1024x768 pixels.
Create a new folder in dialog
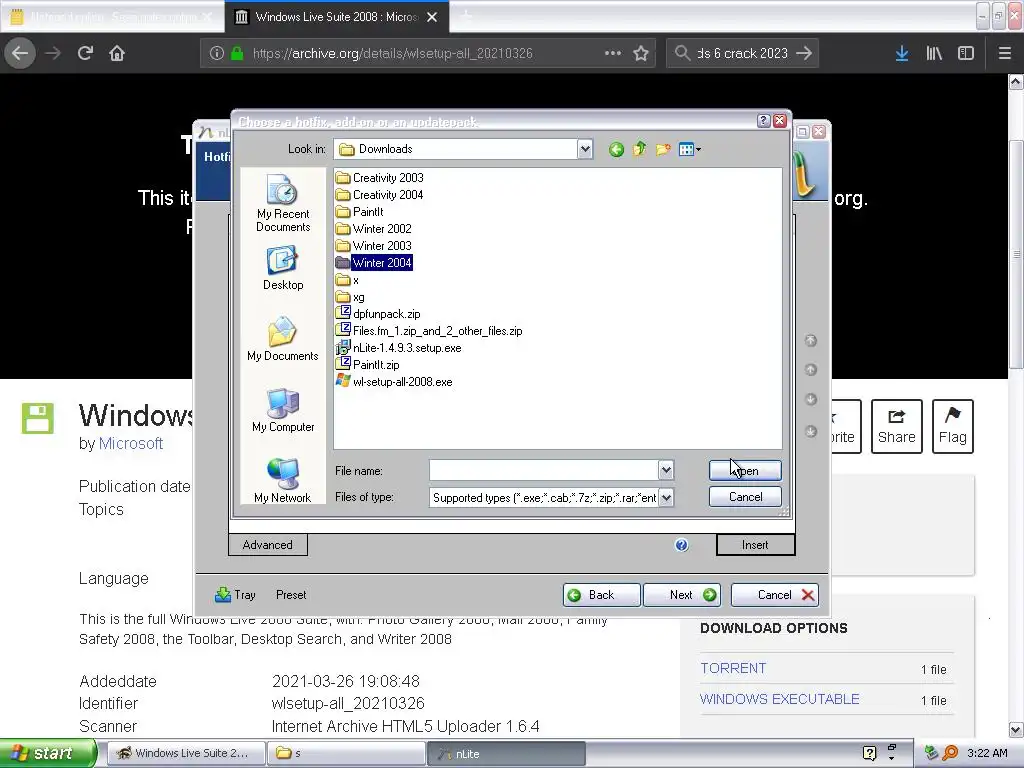pos(663,150)
